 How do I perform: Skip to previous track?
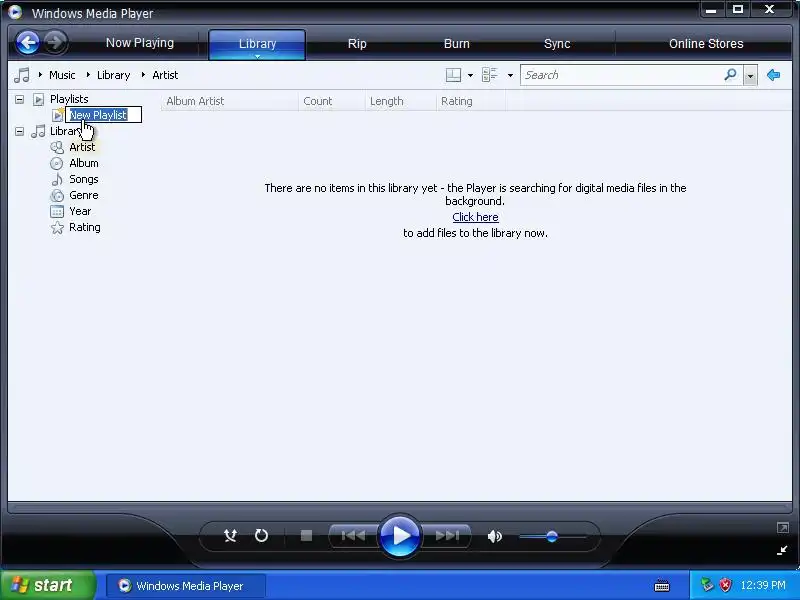353,536
